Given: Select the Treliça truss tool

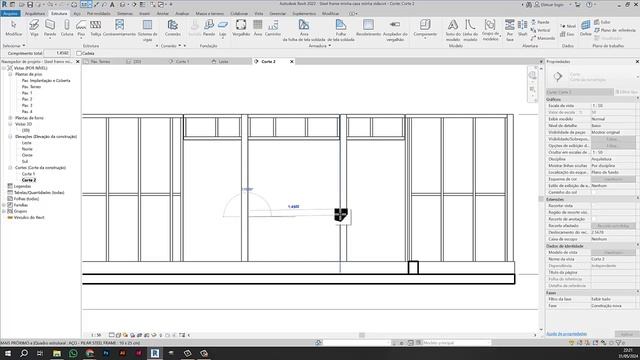Looking at the screenshot, I should (x=96, y=28).
